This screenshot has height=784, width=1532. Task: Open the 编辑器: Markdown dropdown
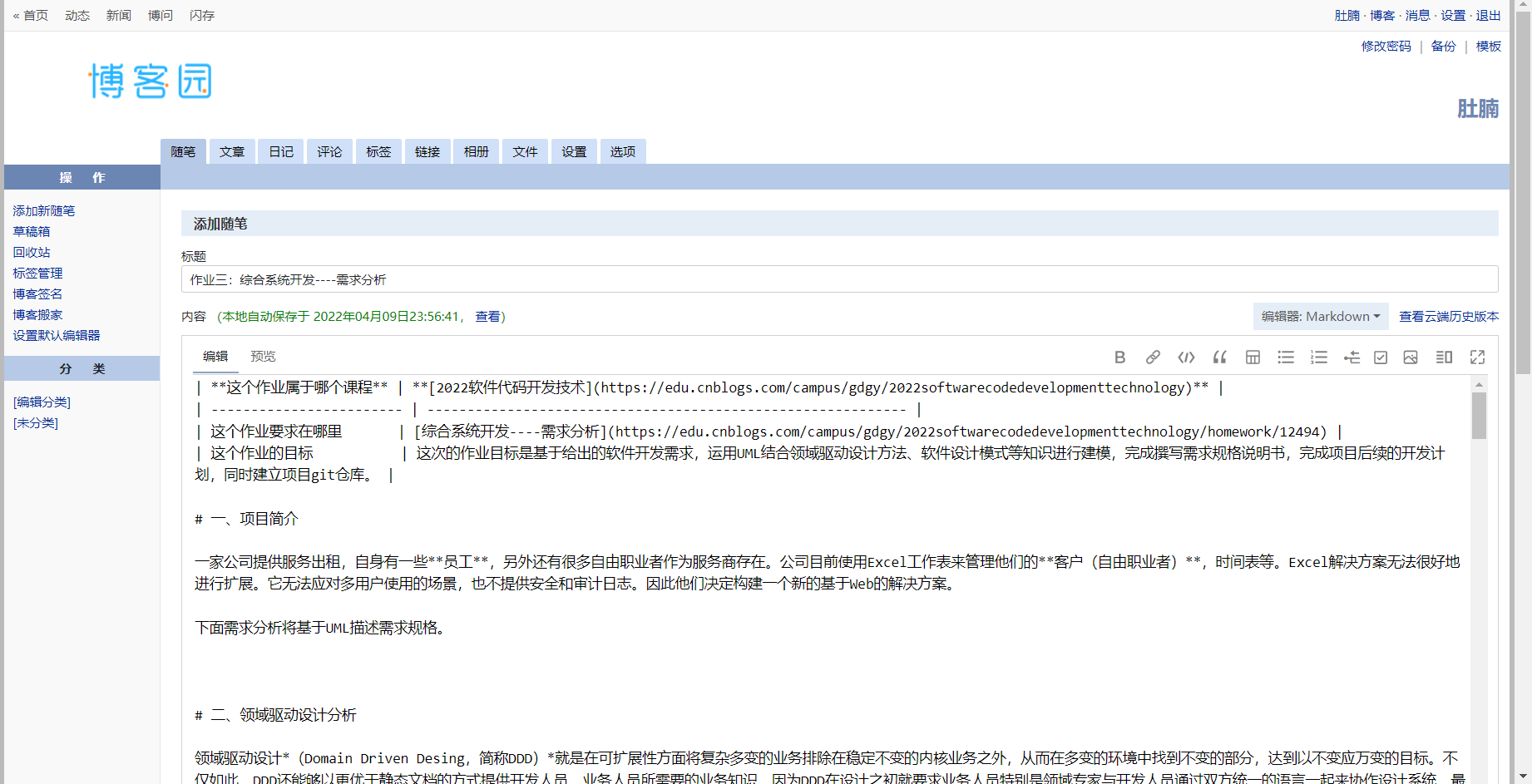(1321, 317)
